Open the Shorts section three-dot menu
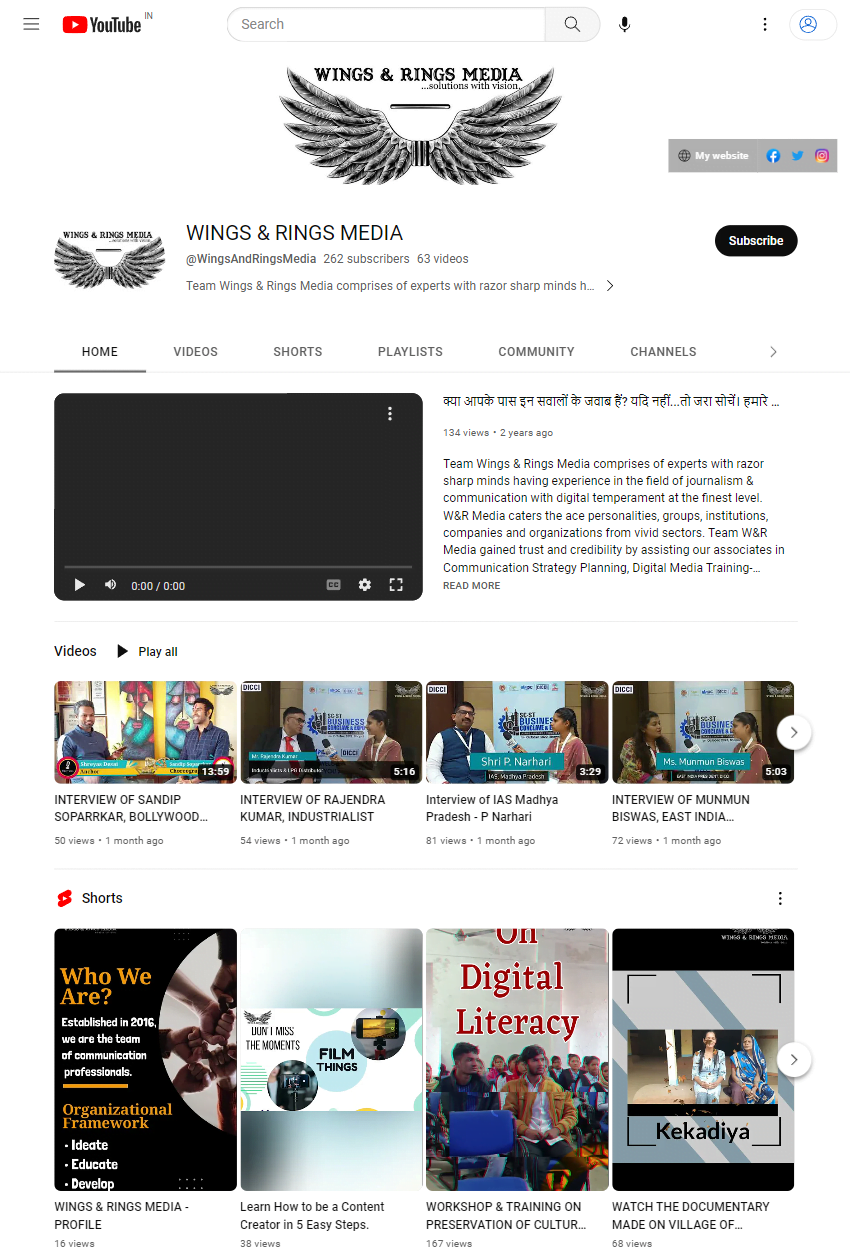Image resolution: width=850 pixels, height=1252 pixels. (x=781, y=899)
